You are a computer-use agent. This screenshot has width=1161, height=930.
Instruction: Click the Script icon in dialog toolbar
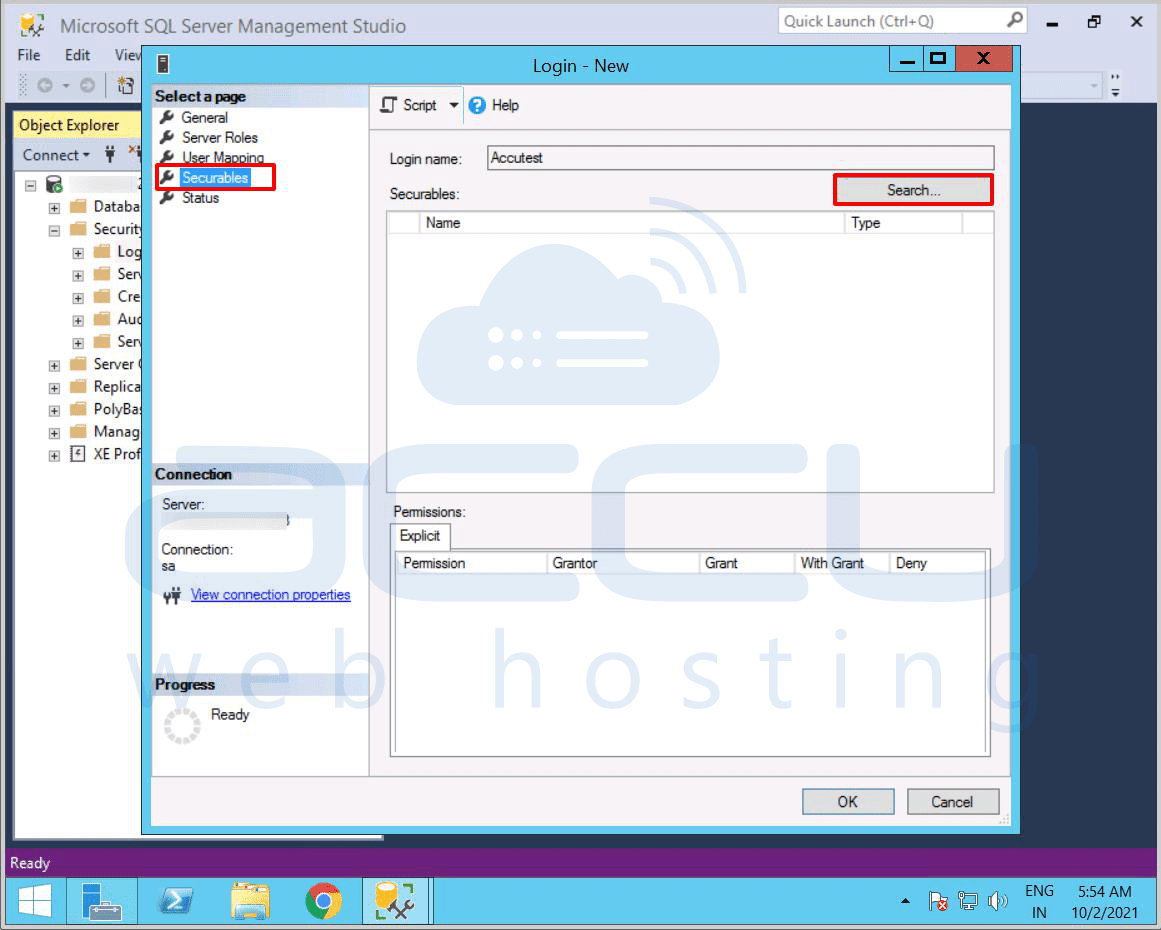coord(389,105)
